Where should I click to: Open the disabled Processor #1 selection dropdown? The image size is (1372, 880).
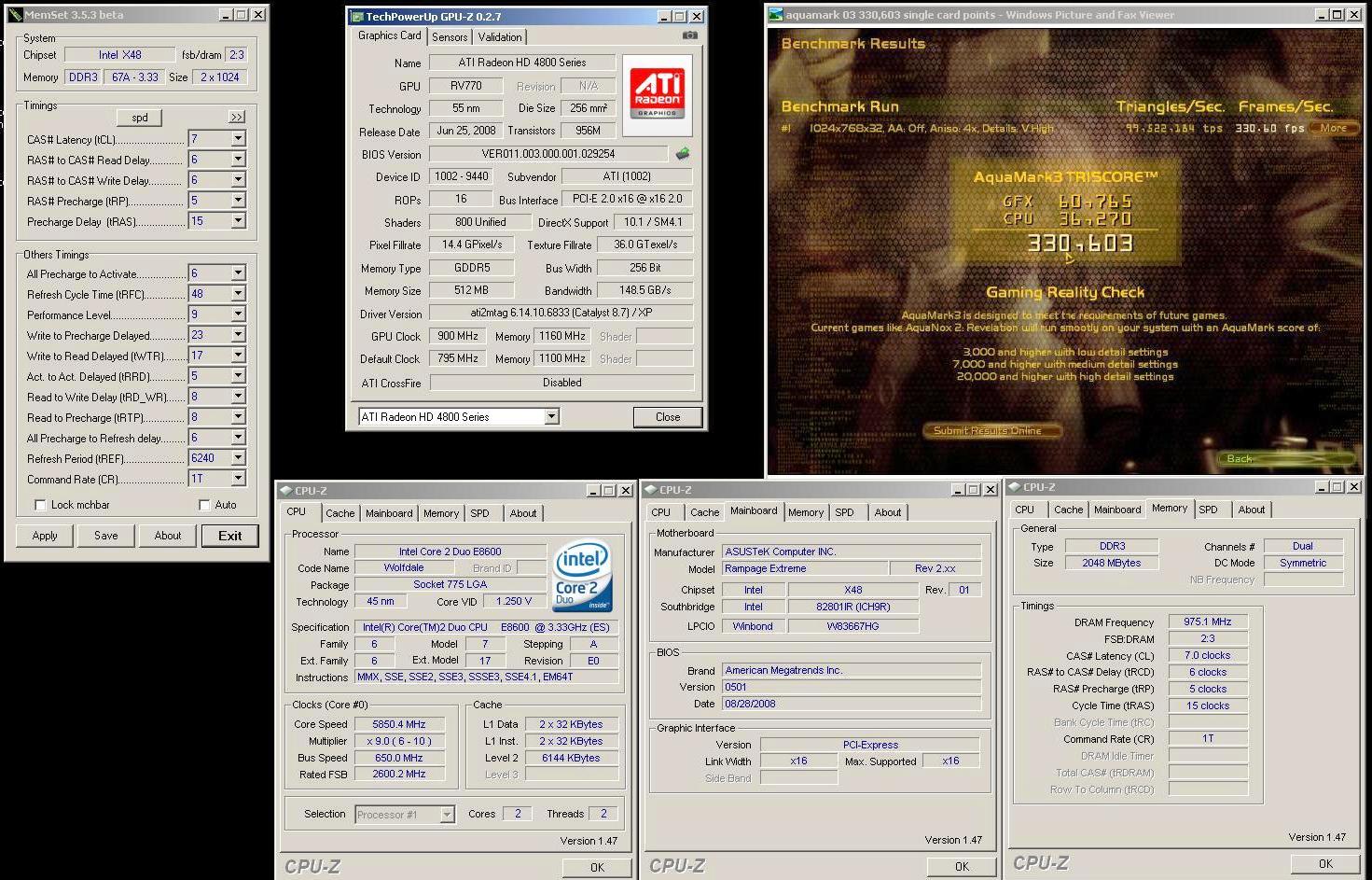click(x=446, y=815)
